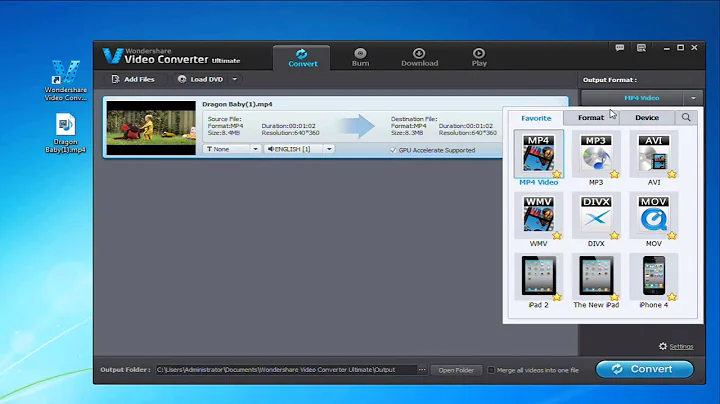The width and height of the screenshot is (720, 404).
Task: Click the Settings gear icon
Action: tap(663, 346)
